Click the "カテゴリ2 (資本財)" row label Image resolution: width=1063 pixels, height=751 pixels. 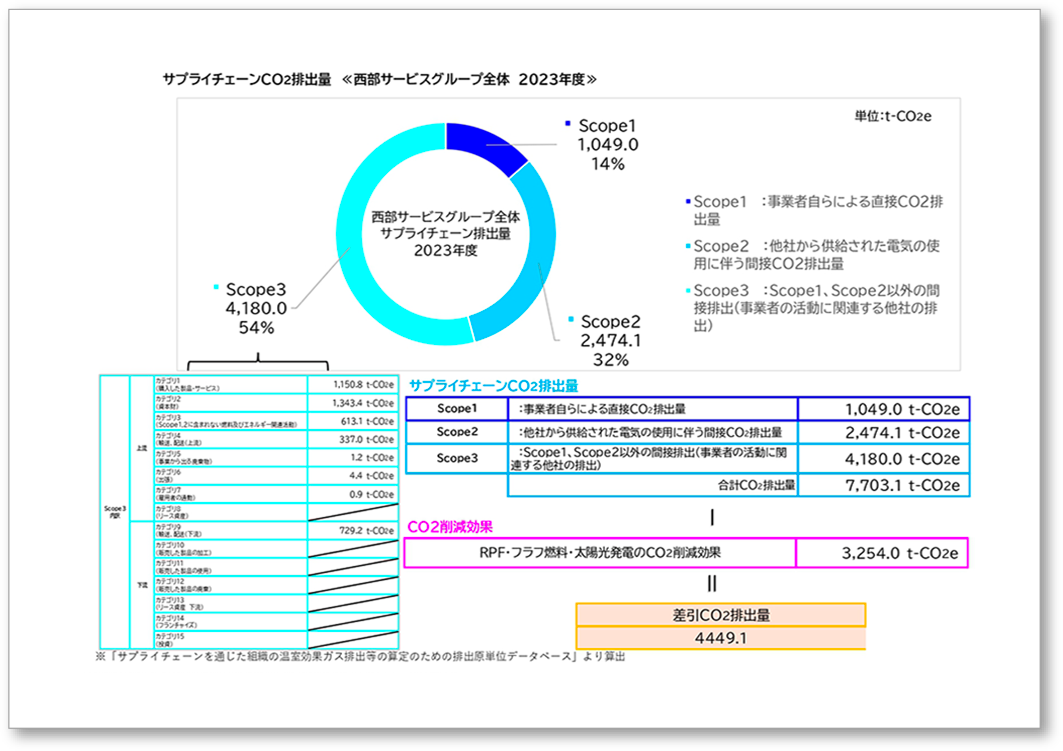[230, 403]
